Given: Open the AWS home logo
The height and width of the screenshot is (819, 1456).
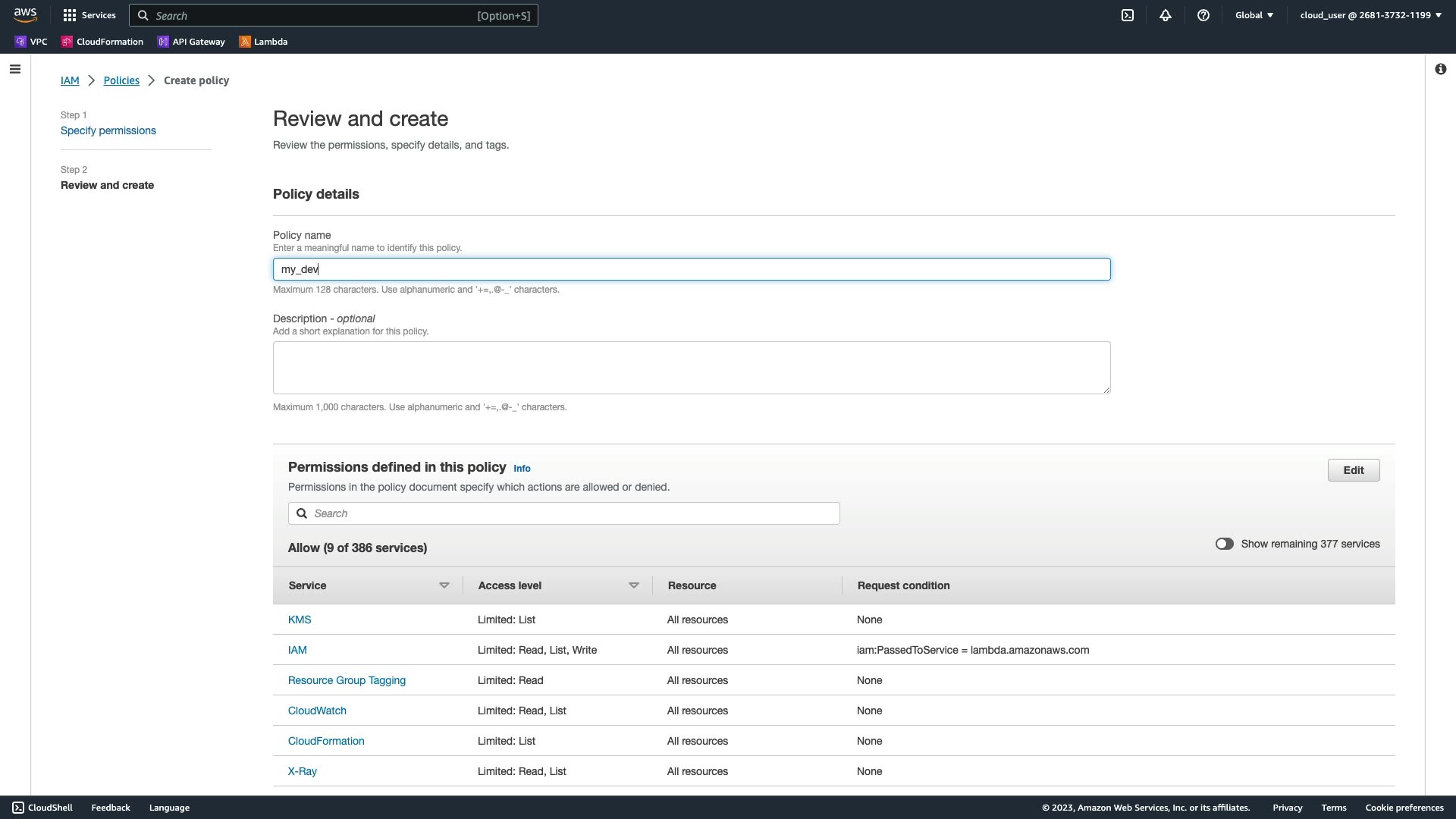Looking at the screenshot, I should point(25,15).
